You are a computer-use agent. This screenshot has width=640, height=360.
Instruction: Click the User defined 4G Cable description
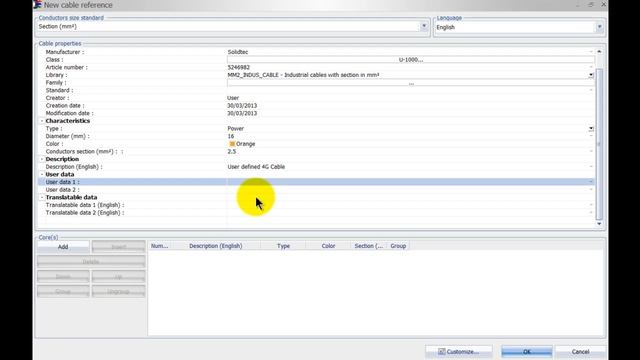click(x=256, y=167)
